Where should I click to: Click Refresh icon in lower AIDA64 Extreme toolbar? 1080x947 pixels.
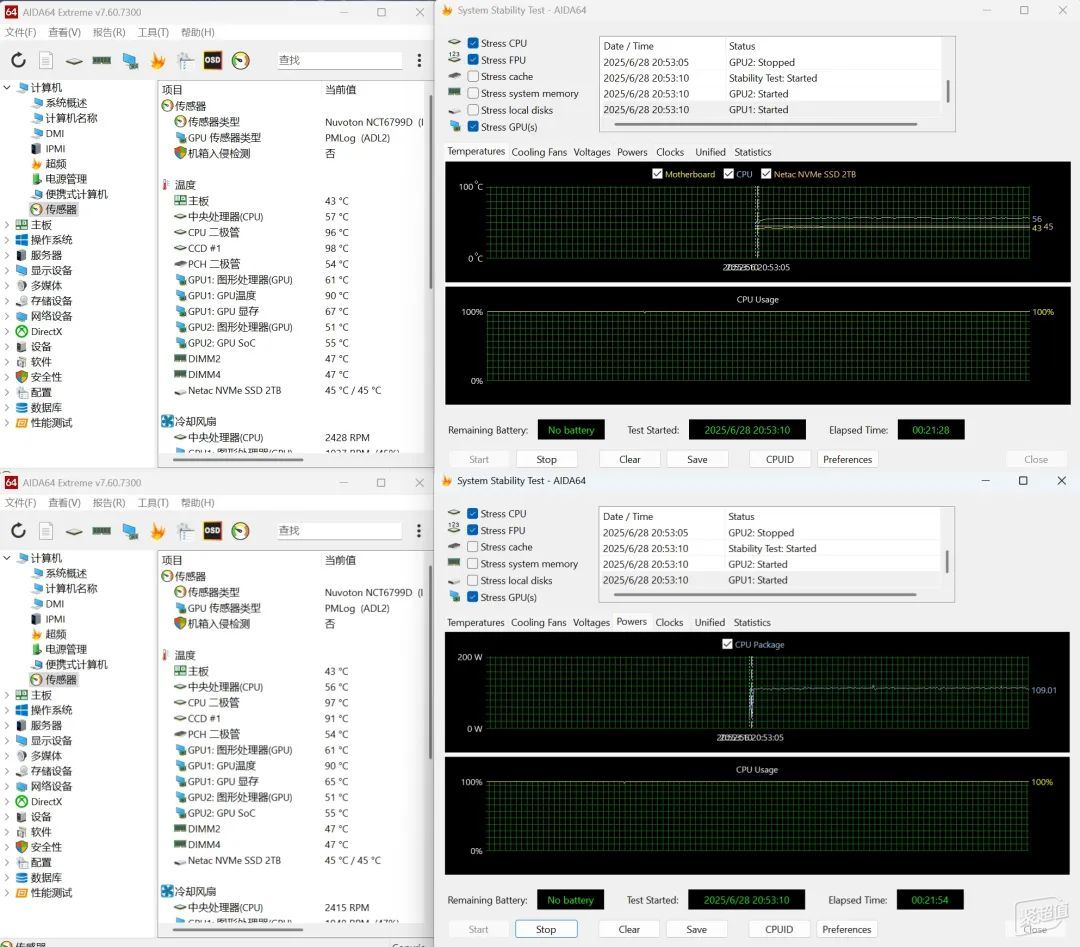point(19,531)
